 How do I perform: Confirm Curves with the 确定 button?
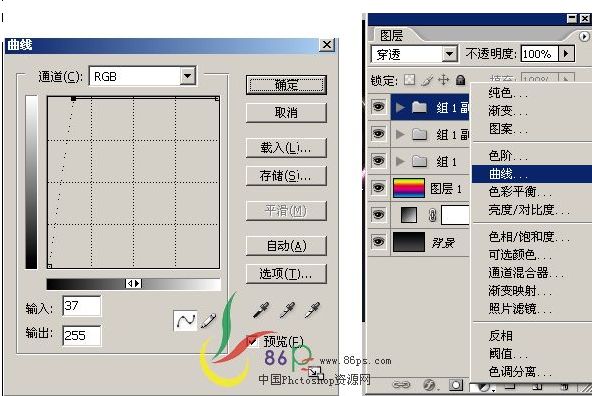point(286,85)
